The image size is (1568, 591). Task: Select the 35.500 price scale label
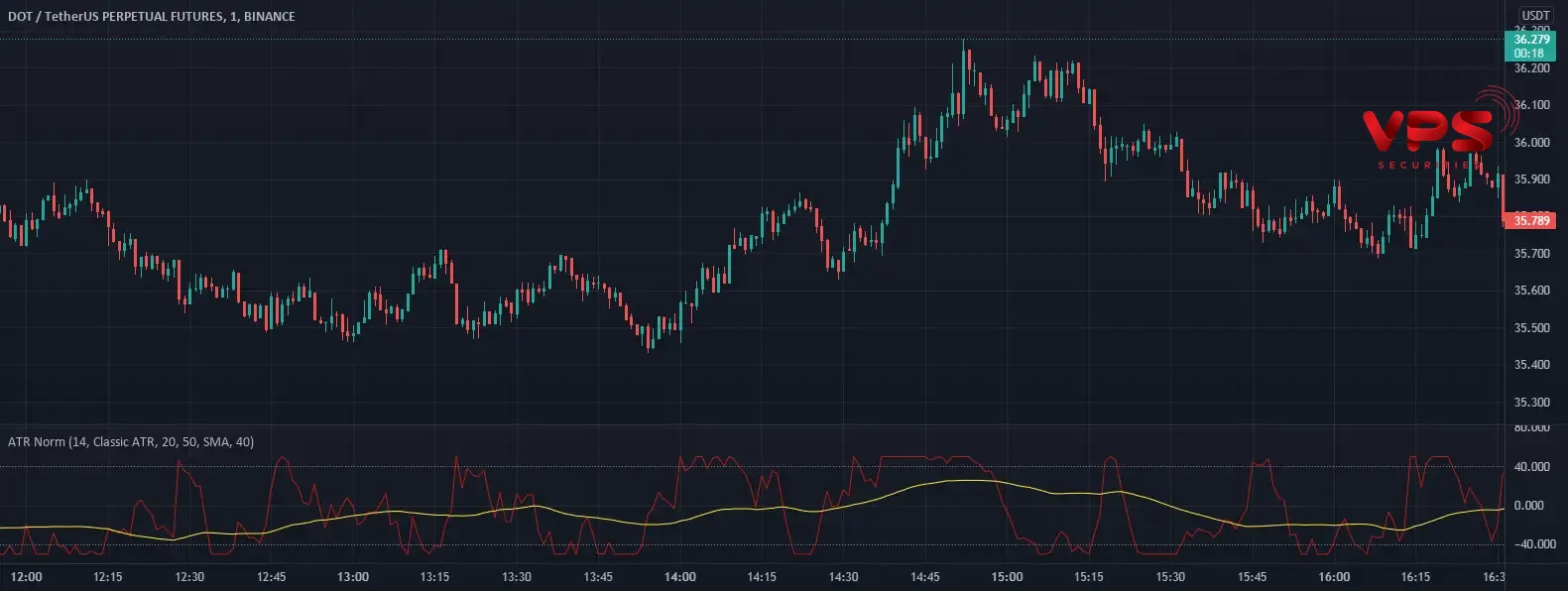[x=1531, y=328]
